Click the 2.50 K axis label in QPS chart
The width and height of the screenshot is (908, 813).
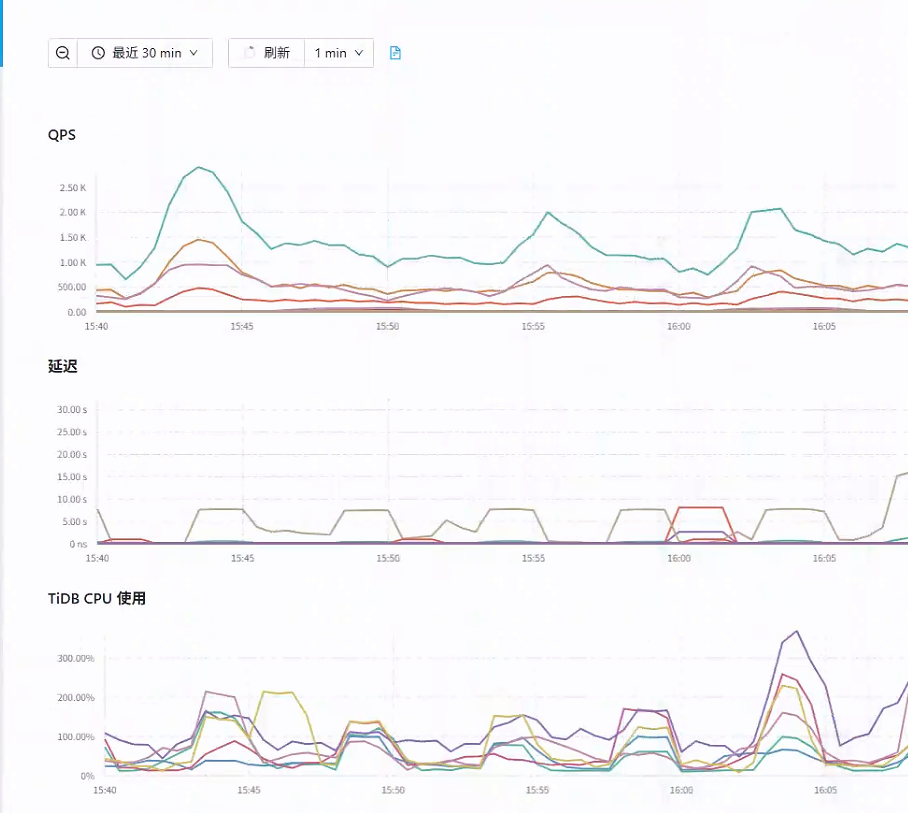73,188
